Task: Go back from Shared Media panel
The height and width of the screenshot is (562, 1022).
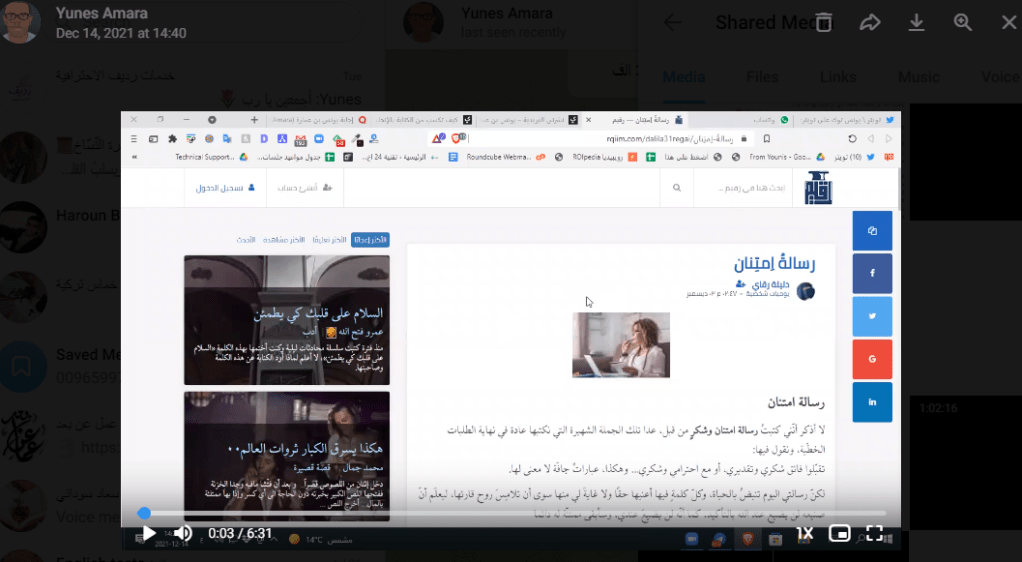Action: [x=673, y=23]
